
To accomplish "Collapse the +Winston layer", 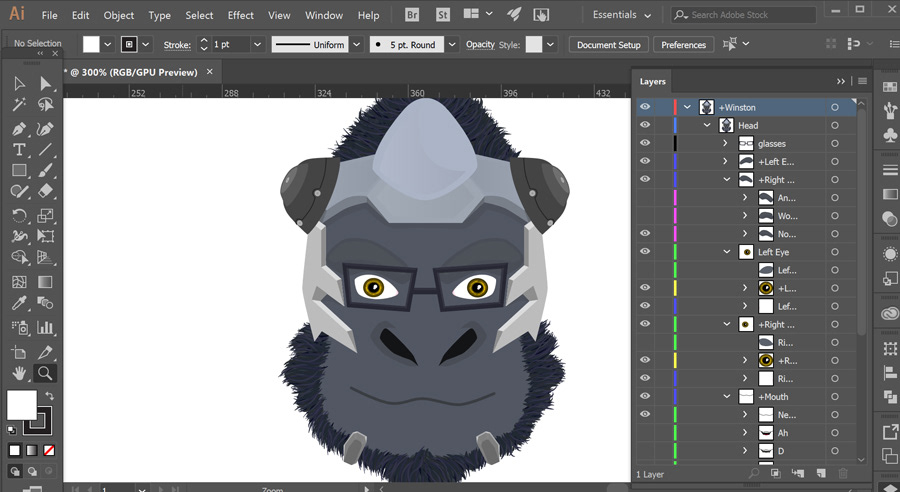I will tap(687, 107).
